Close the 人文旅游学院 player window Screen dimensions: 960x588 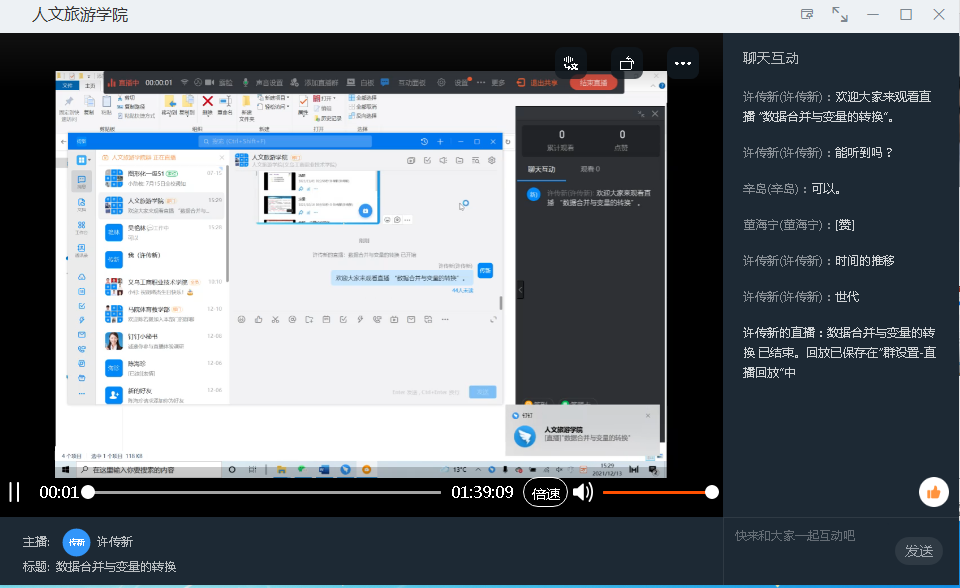(939, 14)
